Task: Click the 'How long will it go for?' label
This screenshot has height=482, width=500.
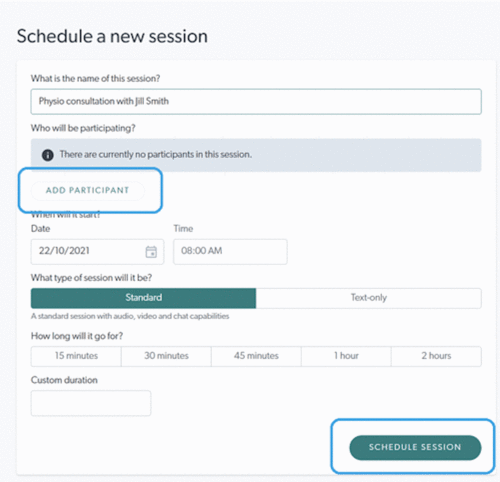Action: (77, 336)
